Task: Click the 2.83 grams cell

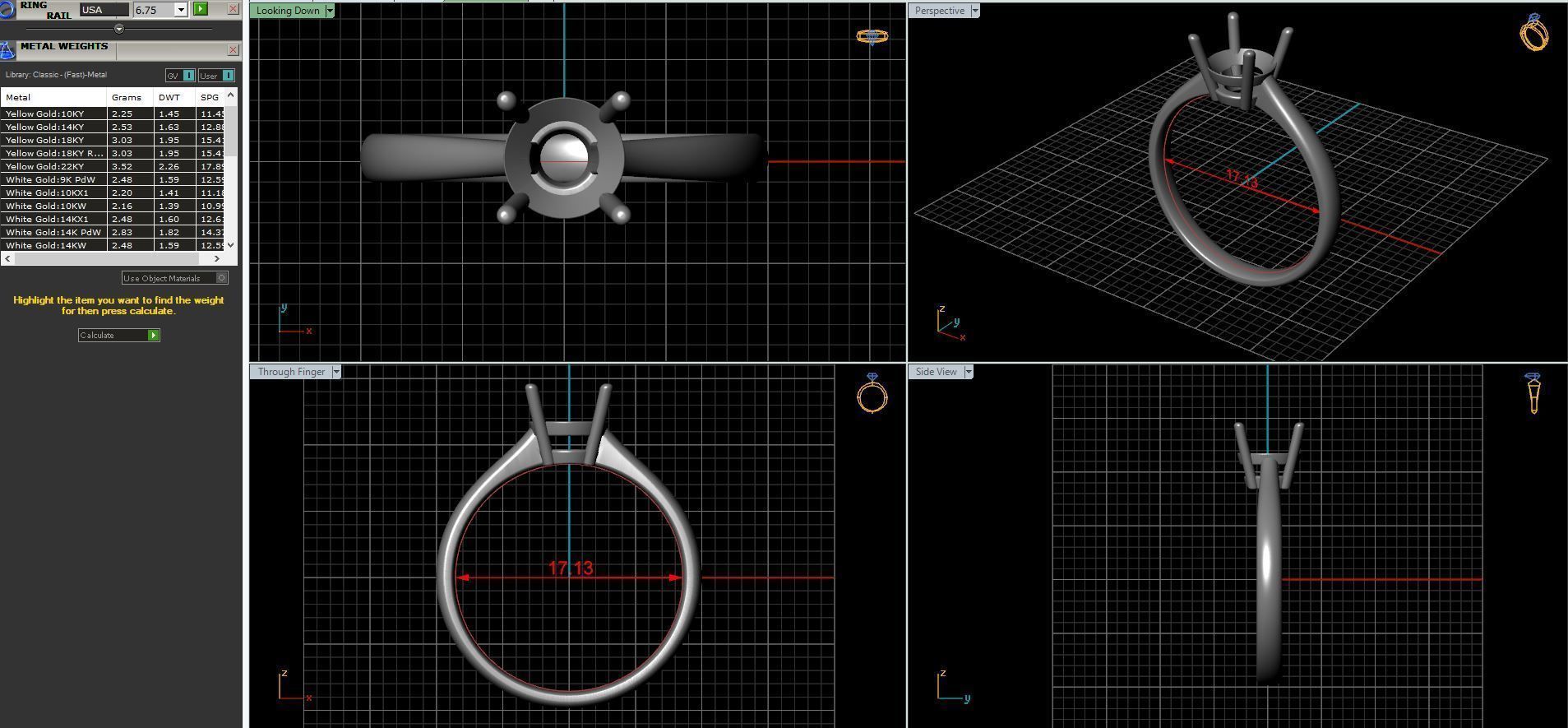Action: tap(130, 232)
